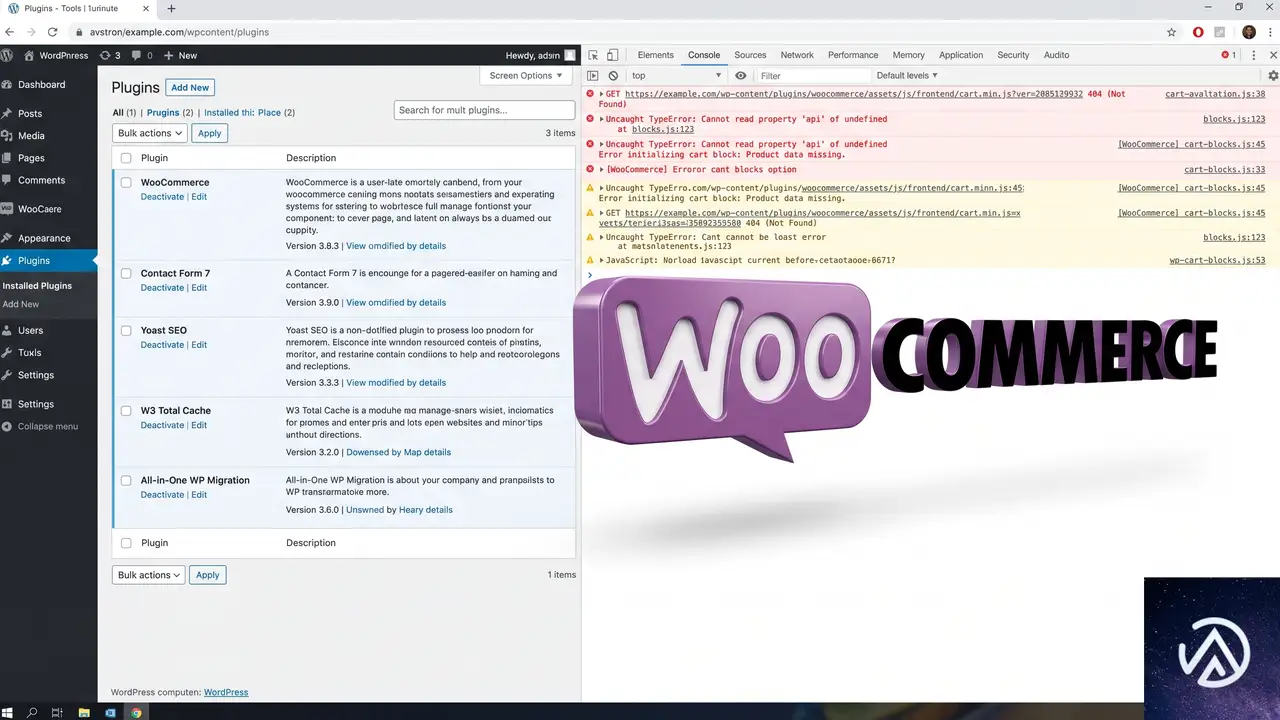The image size is (1280, 720).
Task: Open a new browser tab with plus
Action: pos(172,8)
